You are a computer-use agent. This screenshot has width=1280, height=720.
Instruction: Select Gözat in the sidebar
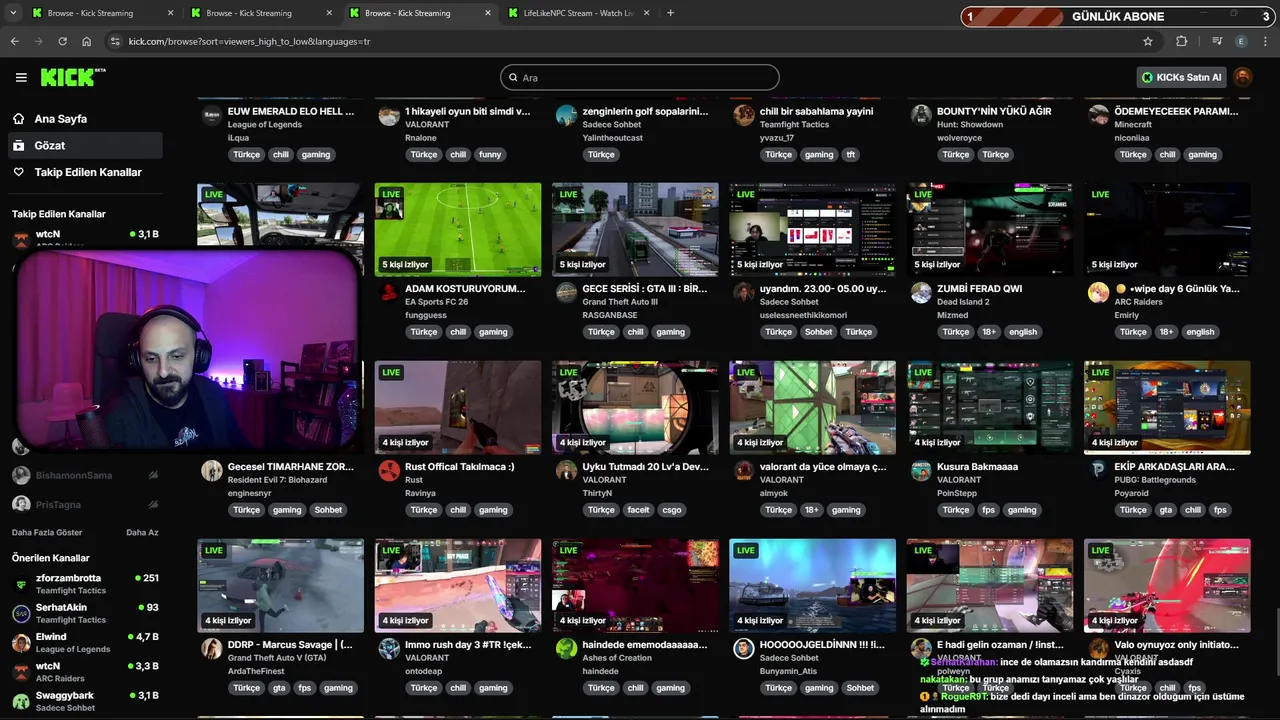[84, 145]
